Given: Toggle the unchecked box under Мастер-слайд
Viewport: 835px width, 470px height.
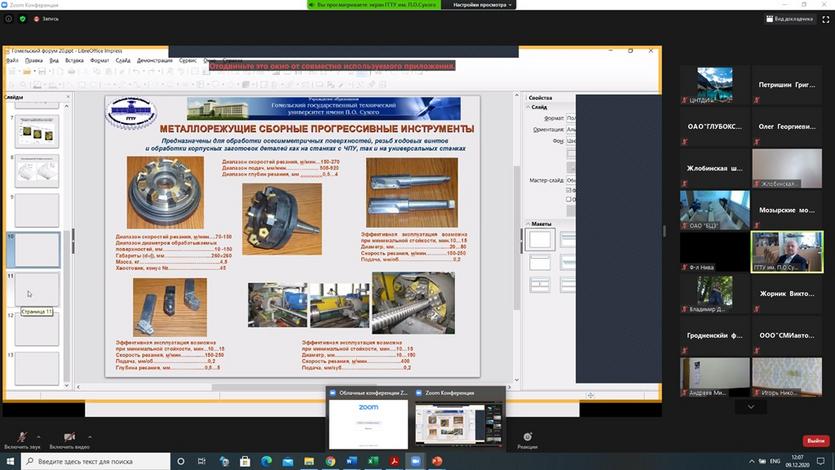Looking at the screenshot, I should 569,200.
